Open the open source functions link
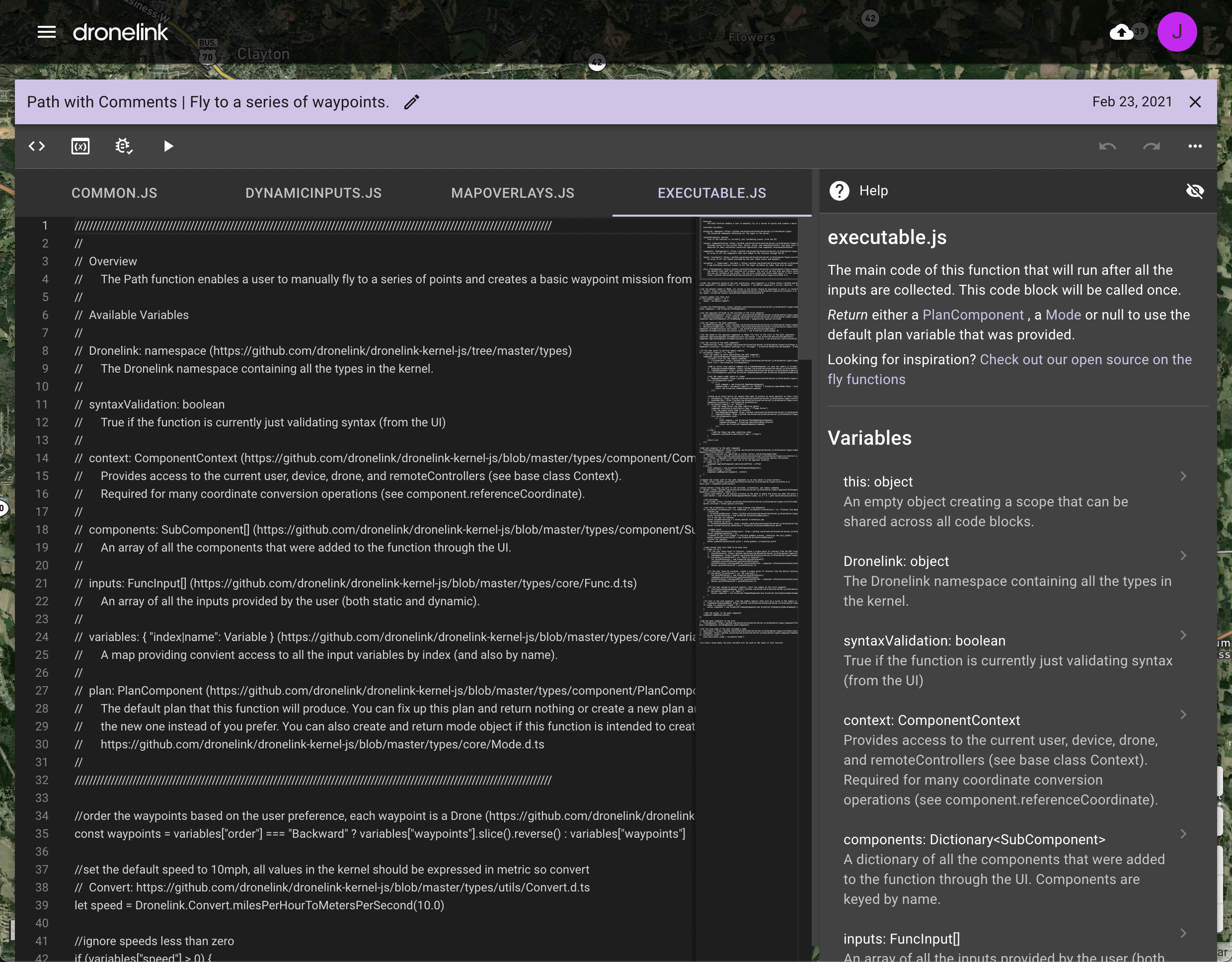 1009,370
